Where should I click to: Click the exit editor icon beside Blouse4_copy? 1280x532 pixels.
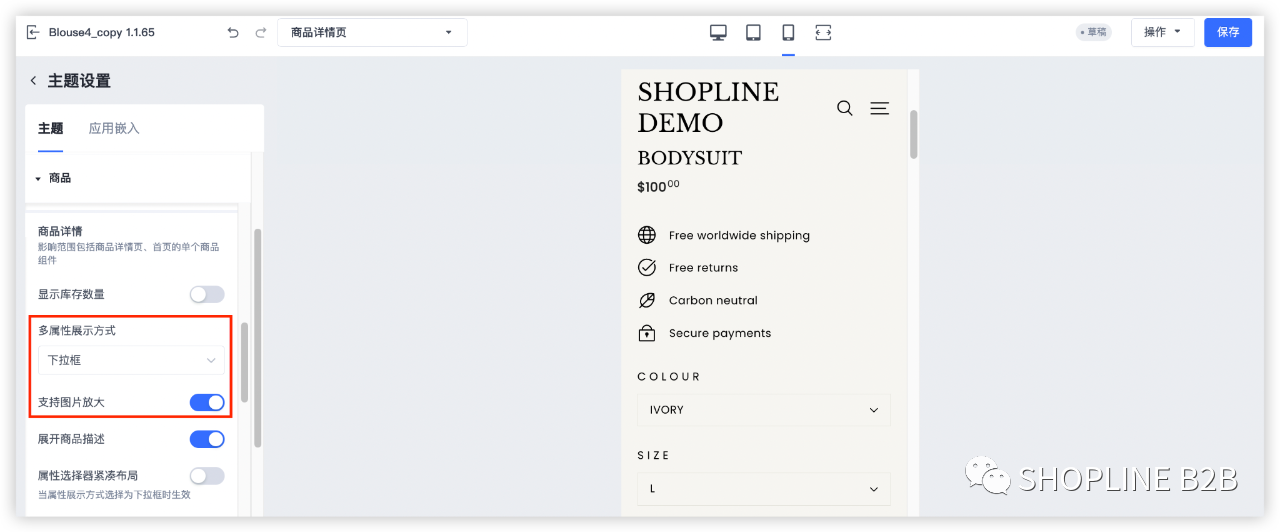(x=33, y=32)
